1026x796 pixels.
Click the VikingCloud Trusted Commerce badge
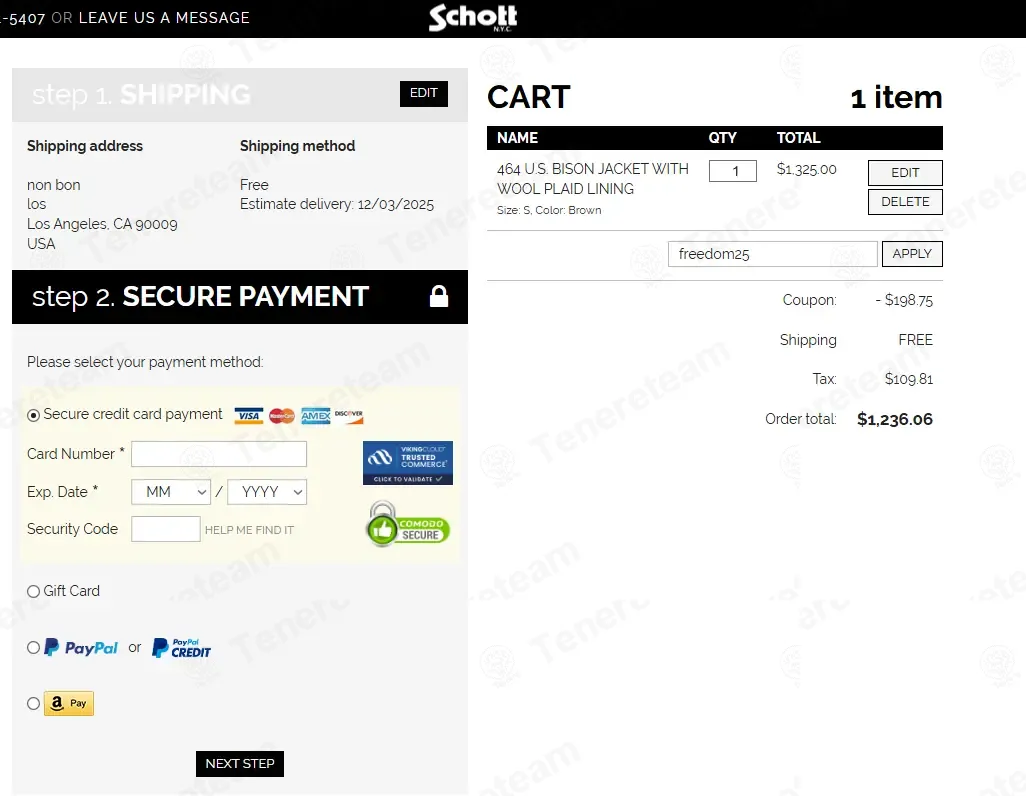tap(408, 462)
